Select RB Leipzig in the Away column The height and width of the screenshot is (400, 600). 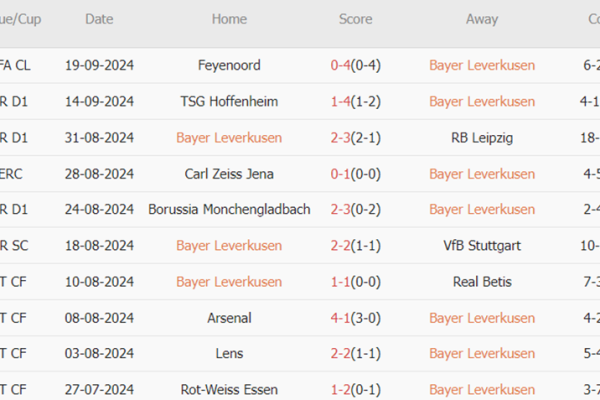click(482, 137)
